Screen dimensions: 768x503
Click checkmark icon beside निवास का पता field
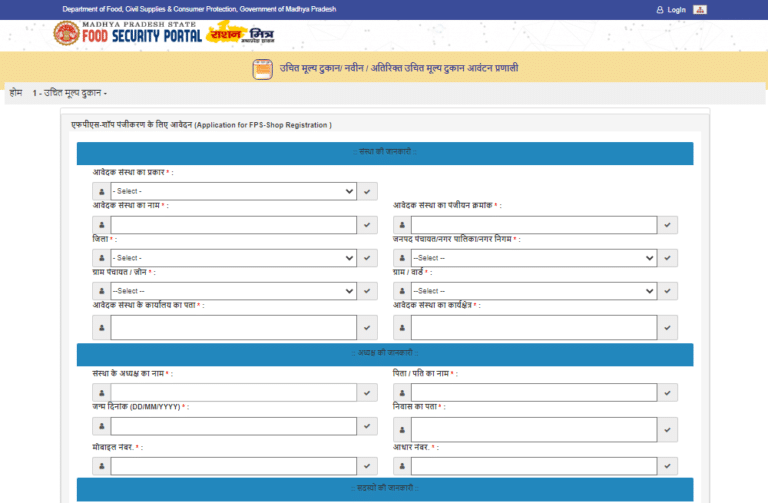pos(669,429)
